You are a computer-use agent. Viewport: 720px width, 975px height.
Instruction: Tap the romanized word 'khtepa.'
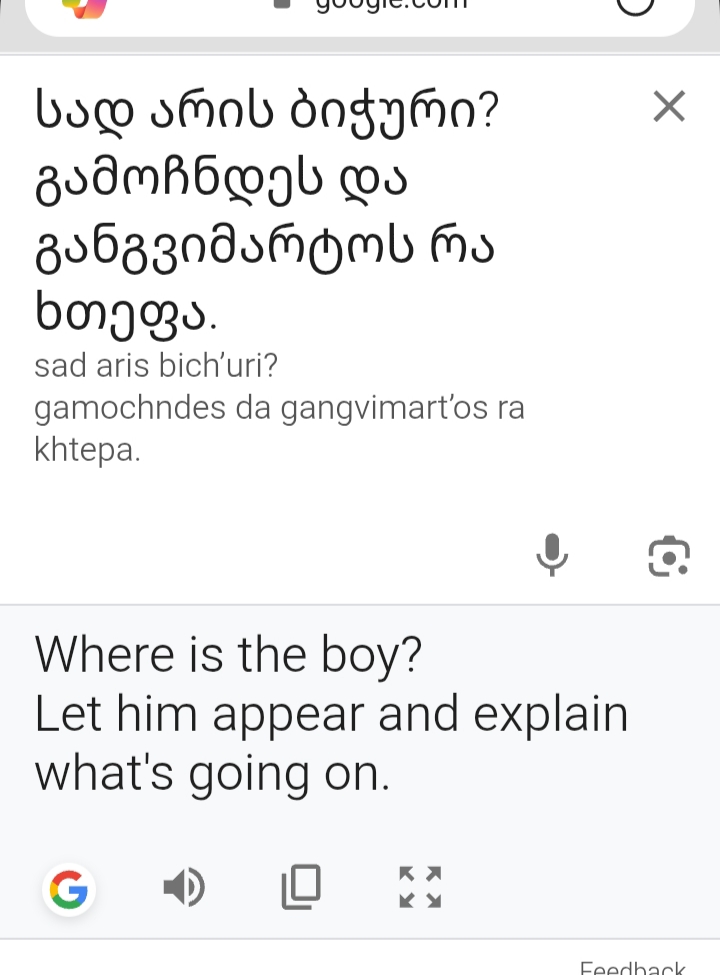(88, 450)
